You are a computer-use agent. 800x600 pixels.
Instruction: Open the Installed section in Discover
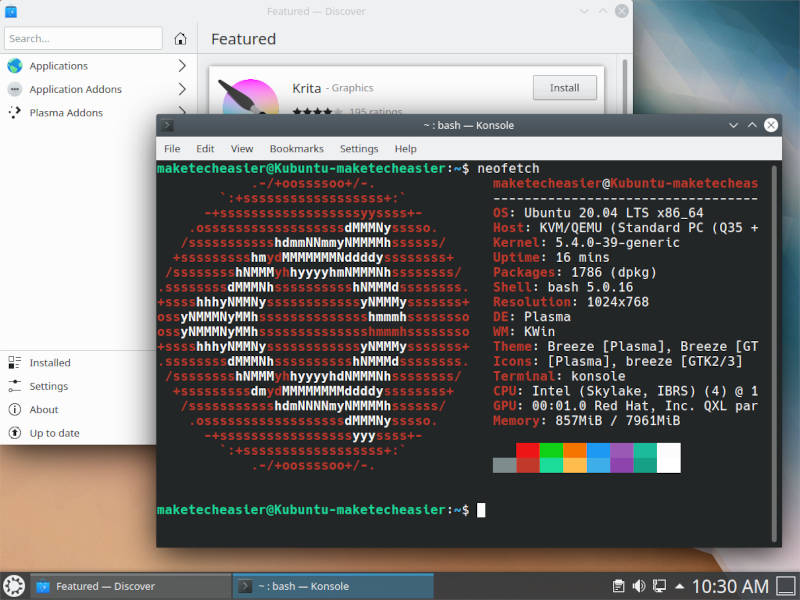click(48, 362)
